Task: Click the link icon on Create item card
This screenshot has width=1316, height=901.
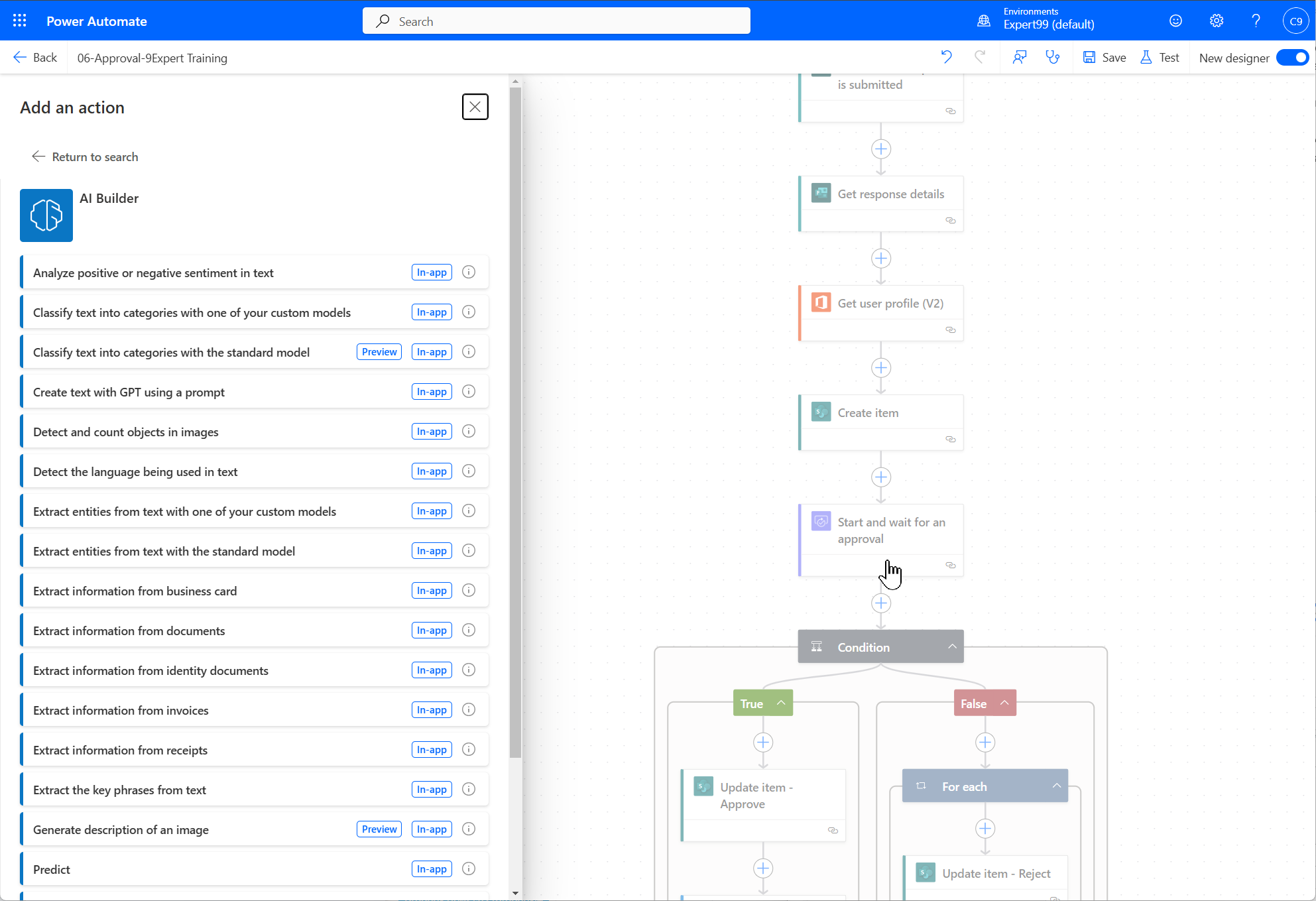Action: (951, 439)
